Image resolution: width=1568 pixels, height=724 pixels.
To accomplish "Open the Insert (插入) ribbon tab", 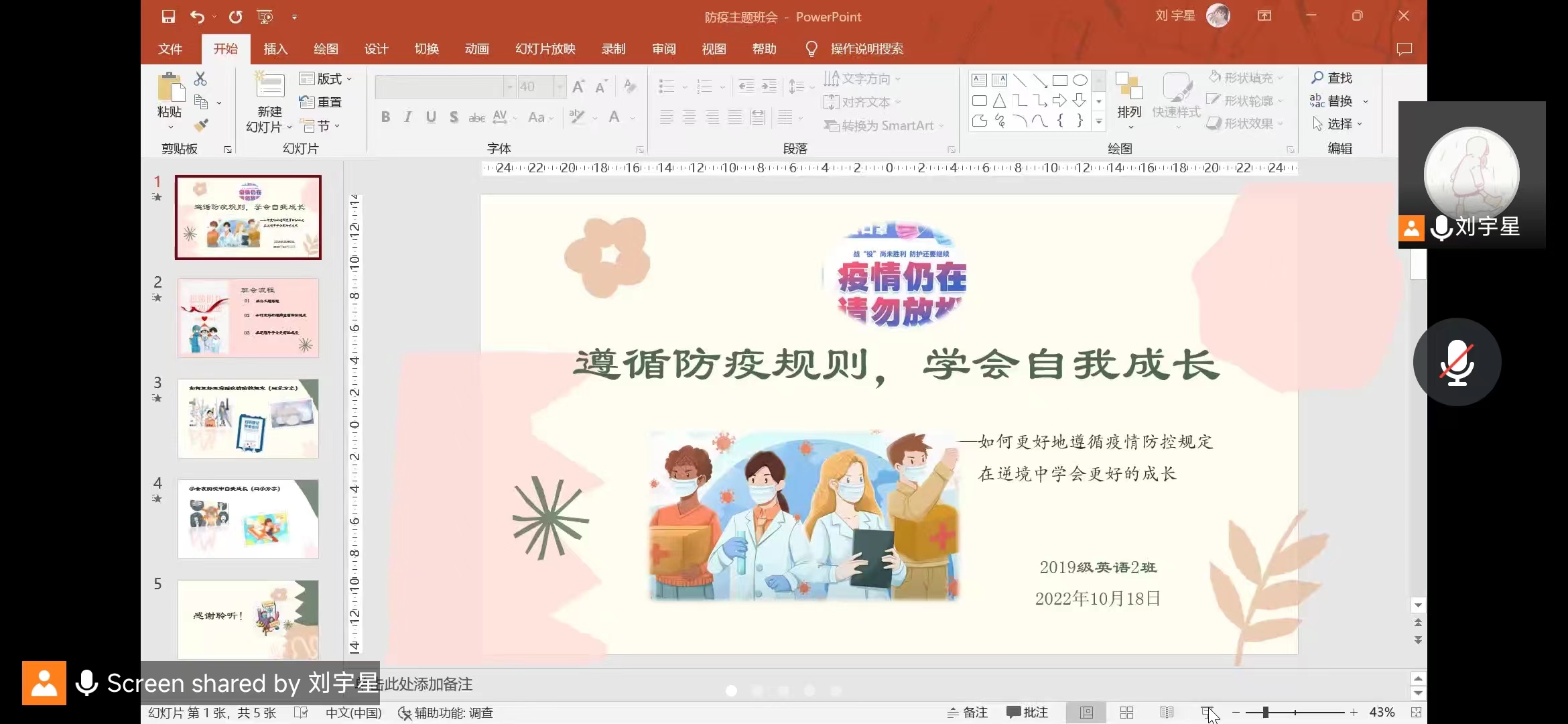I will coord(275,49).
